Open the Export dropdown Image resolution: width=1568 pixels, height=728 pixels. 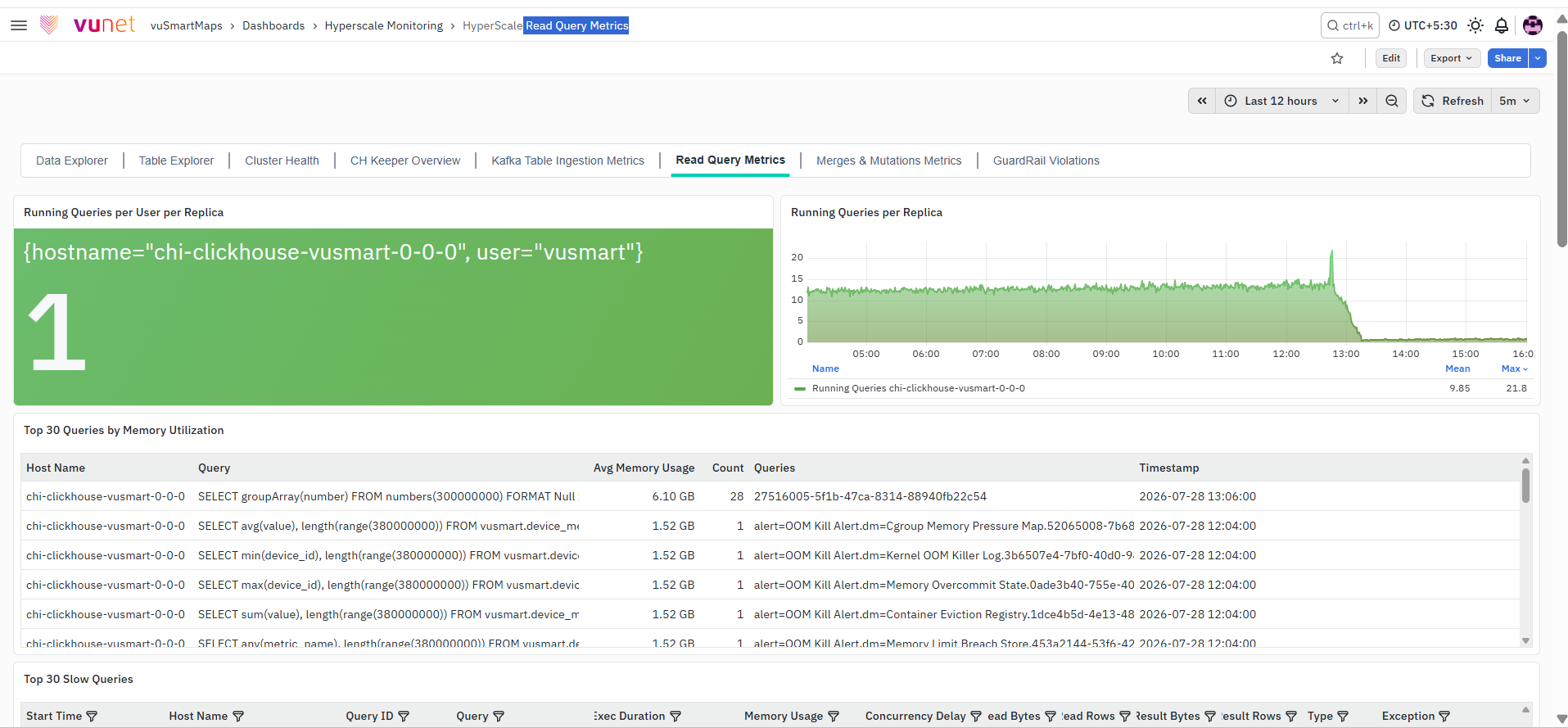[x=1452, y=58]
